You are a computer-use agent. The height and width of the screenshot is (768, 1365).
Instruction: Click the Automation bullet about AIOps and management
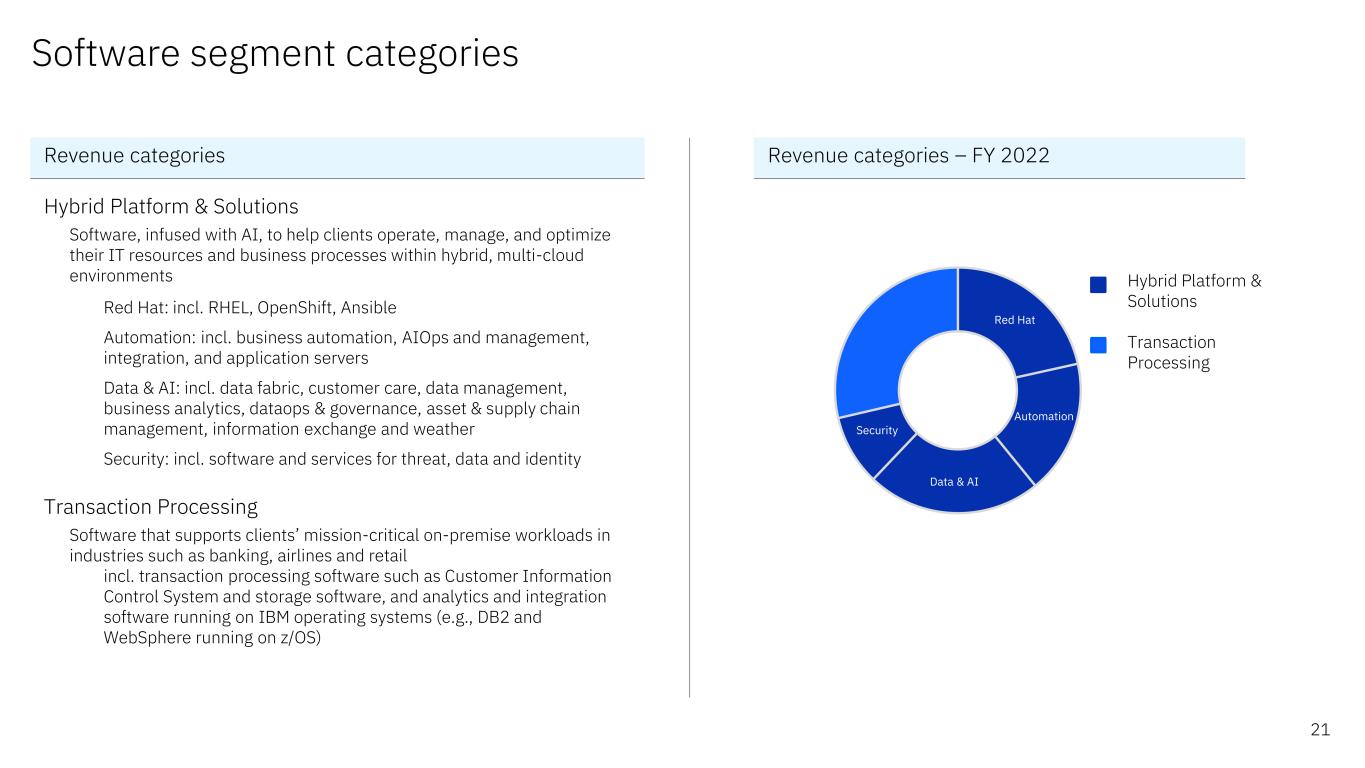click(346, 348)
